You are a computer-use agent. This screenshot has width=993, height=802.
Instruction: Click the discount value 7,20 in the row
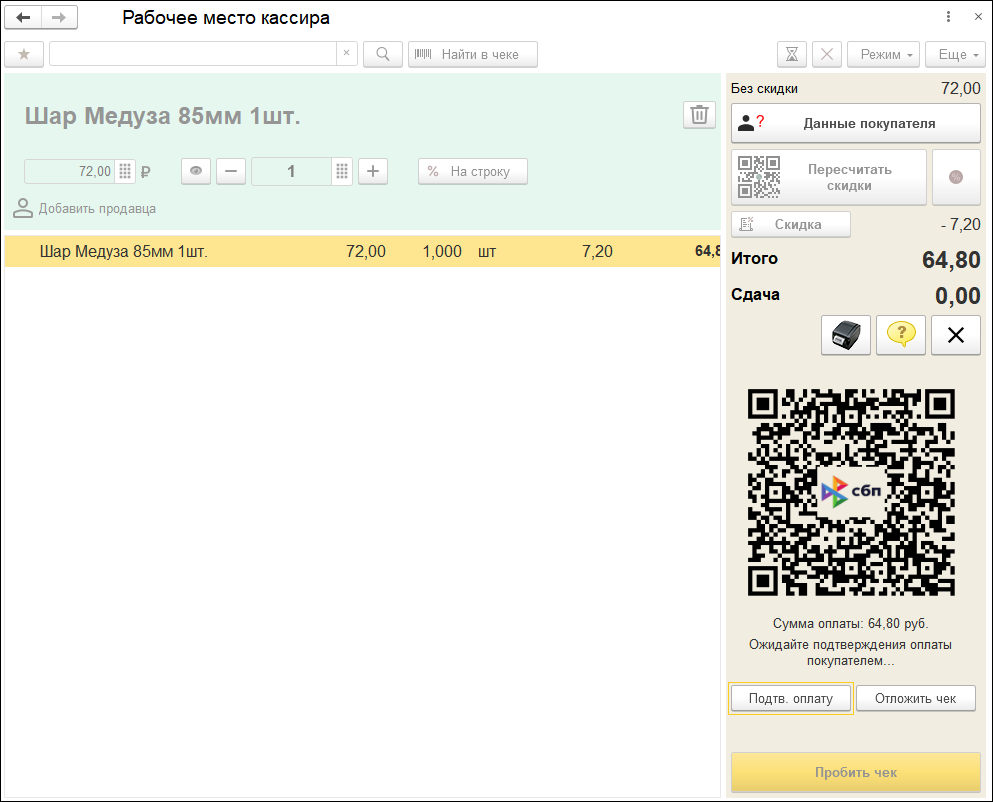coord(597,251)
